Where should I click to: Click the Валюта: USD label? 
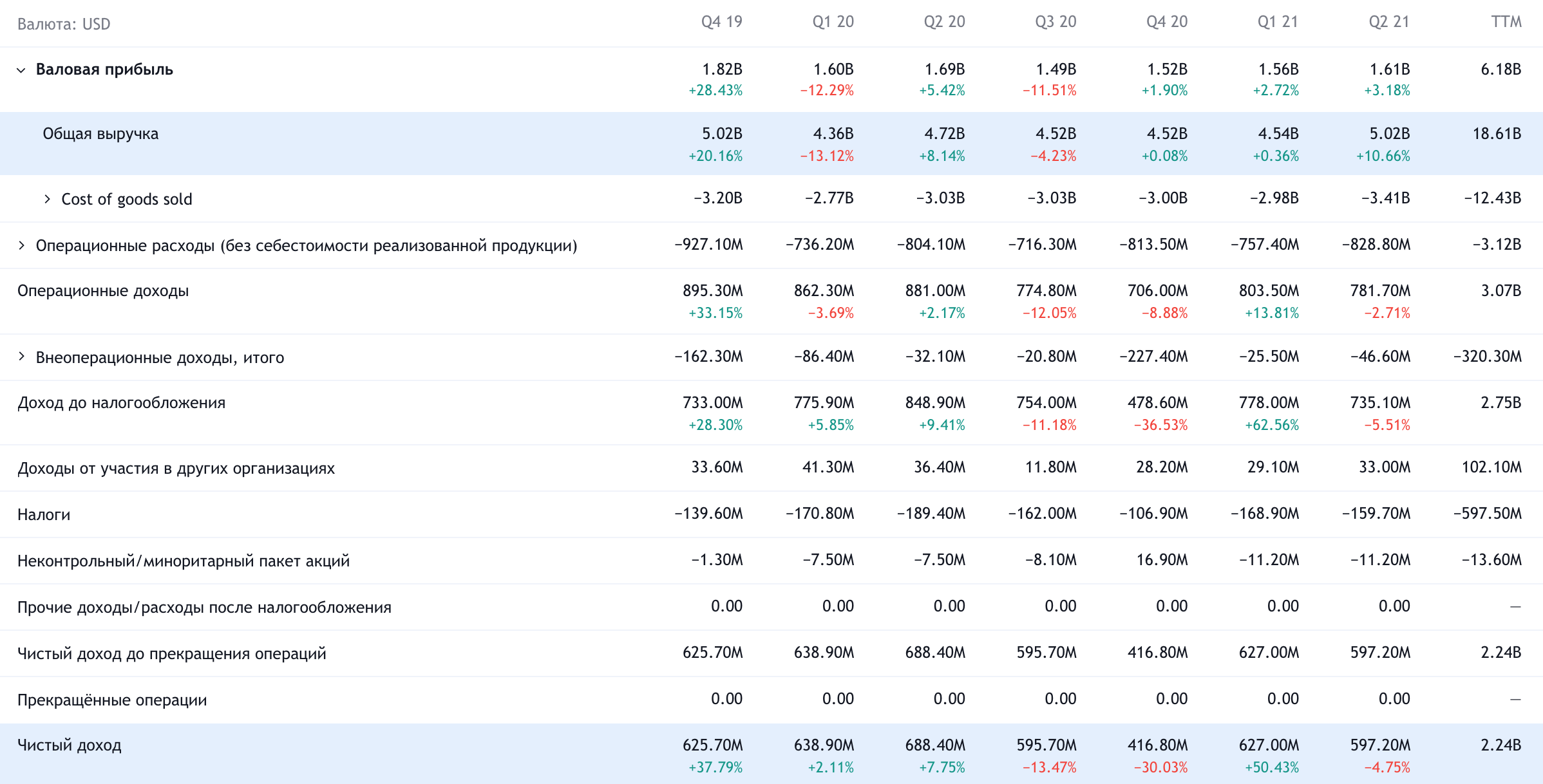coord(64,24)
